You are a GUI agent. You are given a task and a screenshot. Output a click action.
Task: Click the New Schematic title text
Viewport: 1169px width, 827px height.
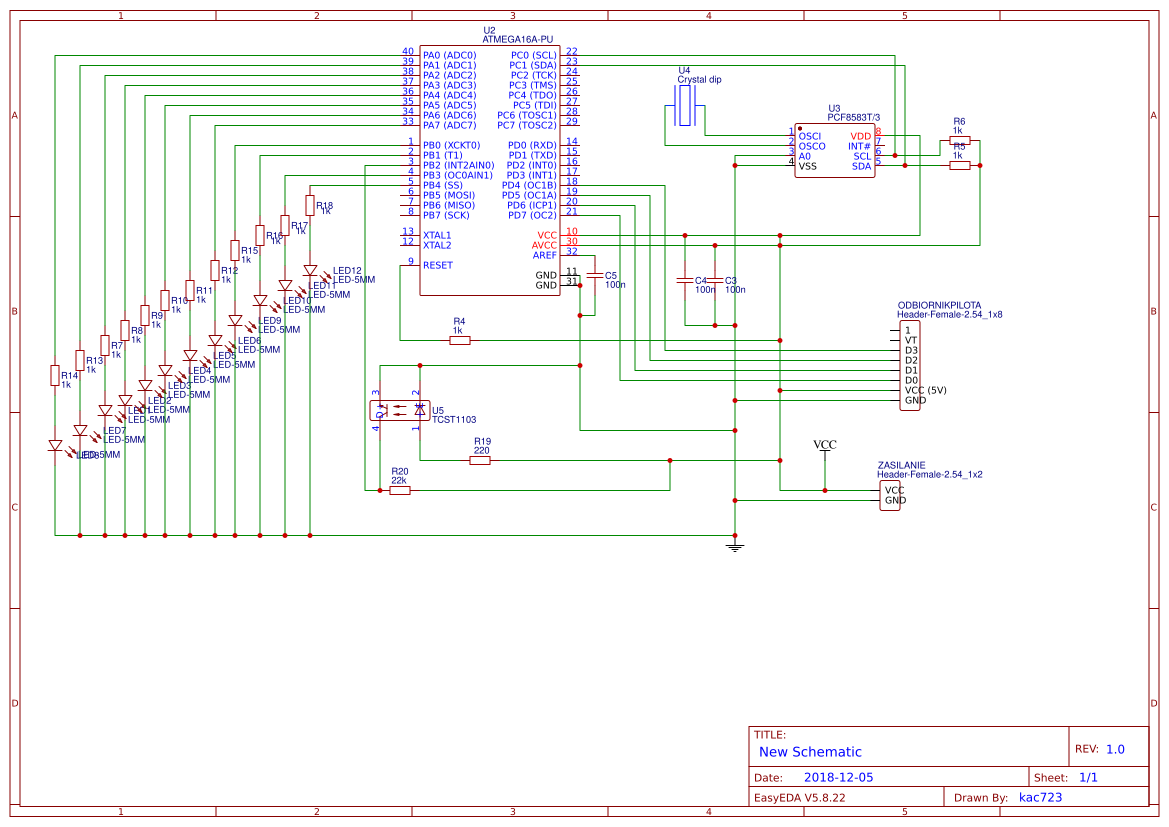point(810,752)
